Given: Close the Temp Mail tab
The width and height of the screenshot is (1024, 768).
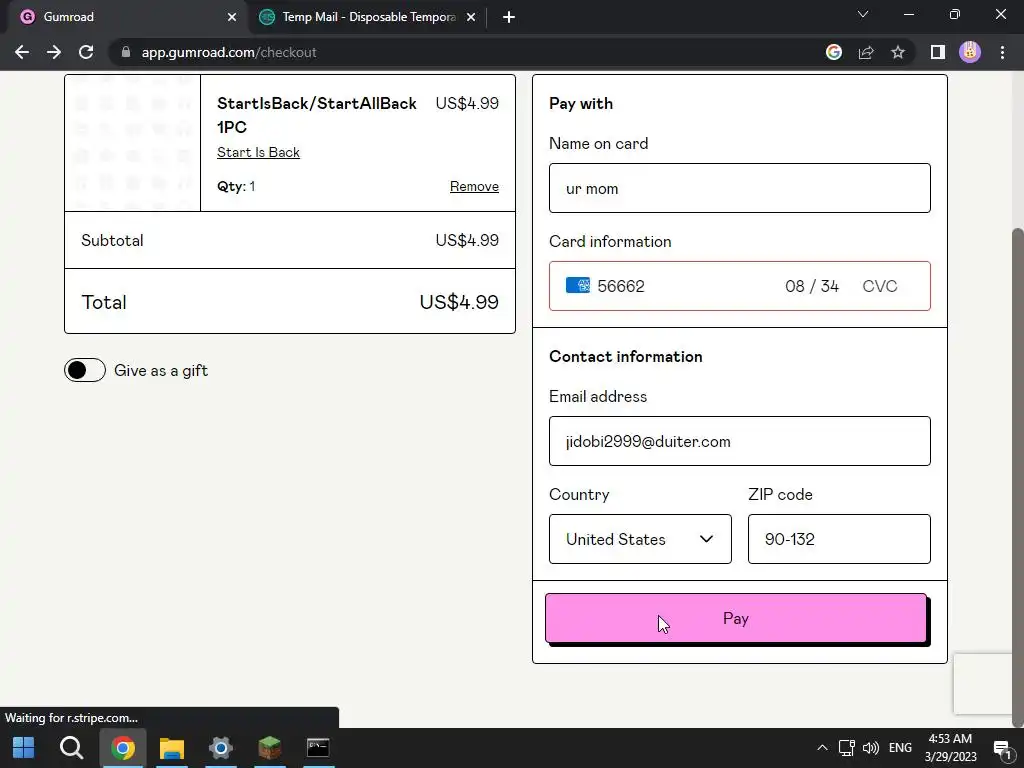Looking at the screenshot, I should (471, 17).
